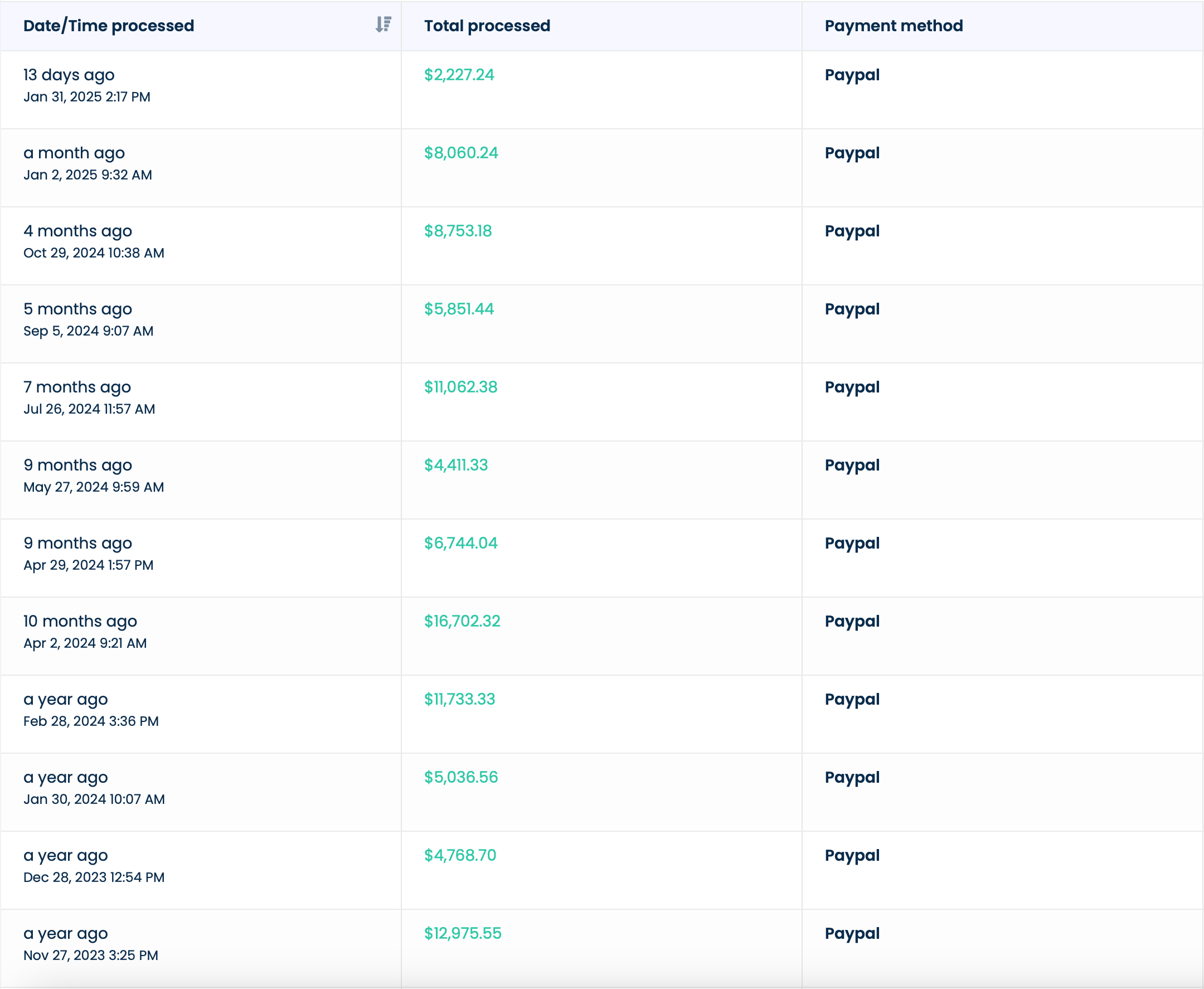
Task: Select the Jan 31, 2025 row date
Action: [x=86, y=97]
